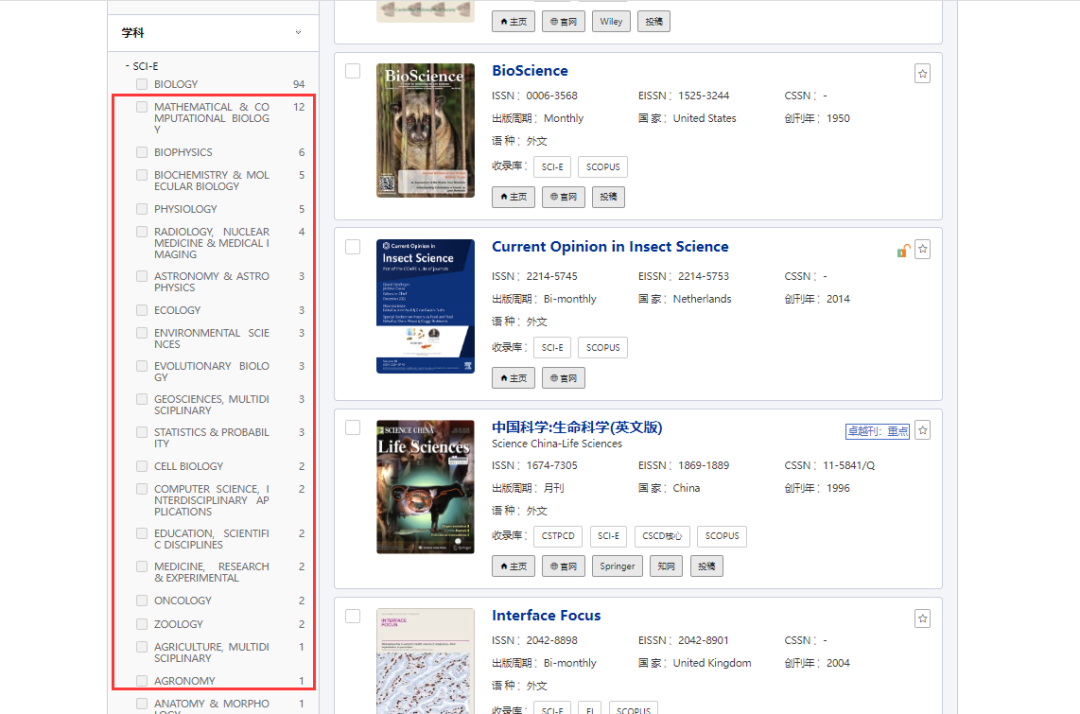This screenshot has width=1080, height=714.
Task: Collapse the 学科 panel using its chevron
Action: click(298, 33)
